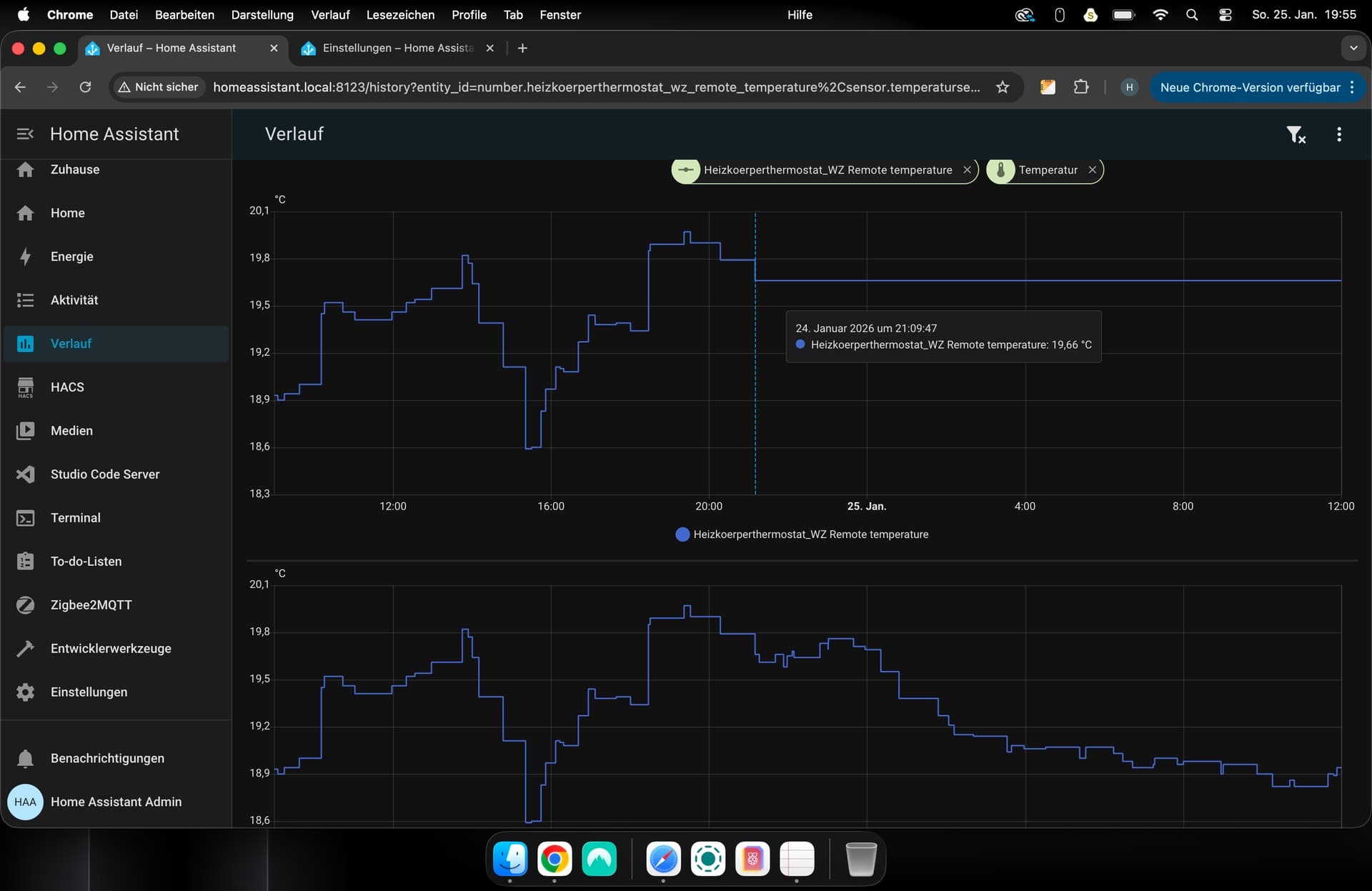
Task: Click the Temperatur chip label
Action: (1048, 170)
